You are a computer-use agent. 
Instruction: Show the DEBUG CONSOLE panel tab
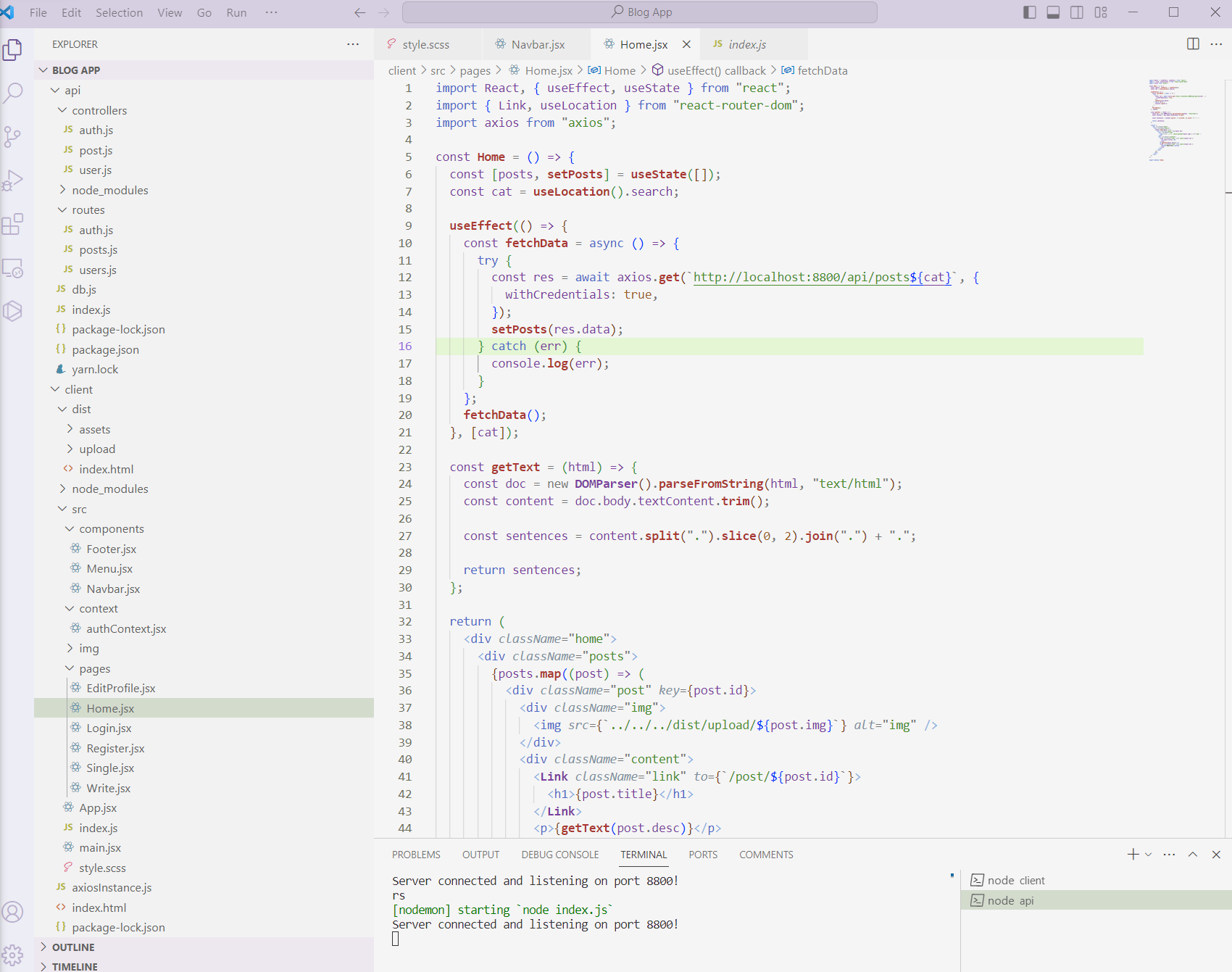(560, 855)
